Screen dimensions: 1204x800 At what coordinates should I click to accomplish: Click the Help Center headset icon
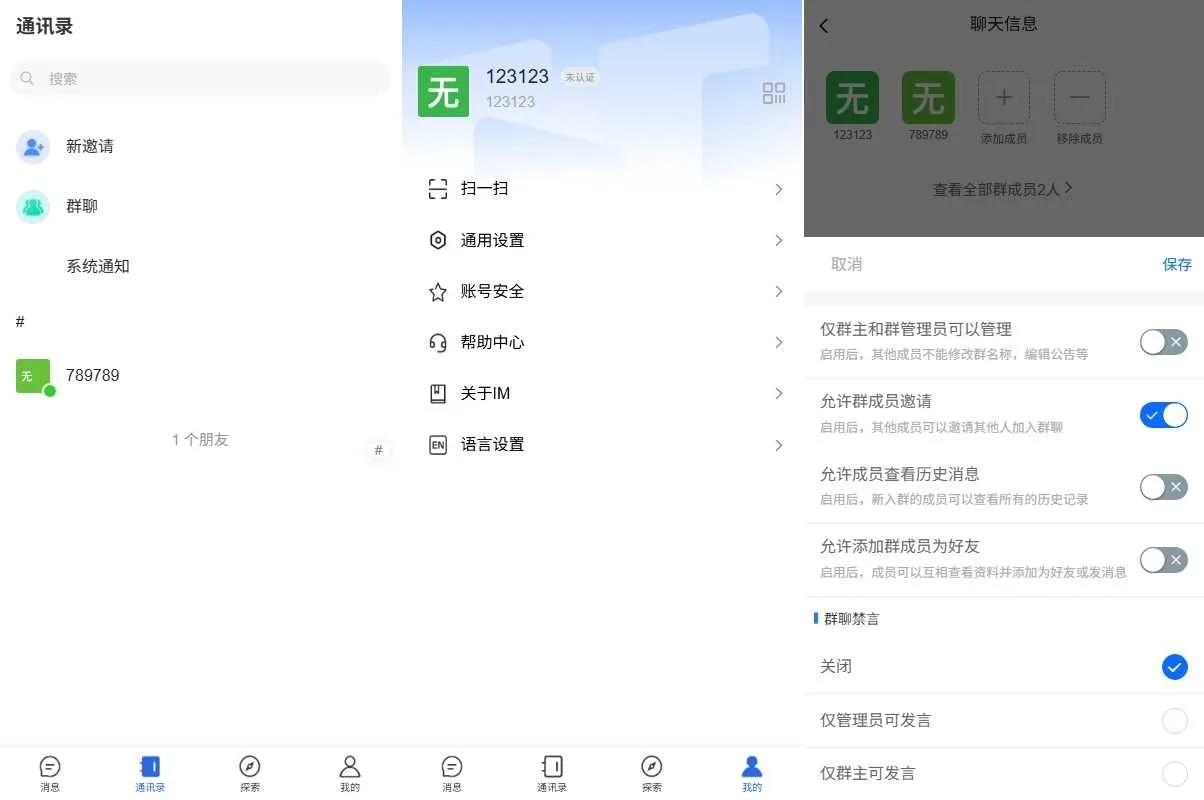tap(437, 343)
